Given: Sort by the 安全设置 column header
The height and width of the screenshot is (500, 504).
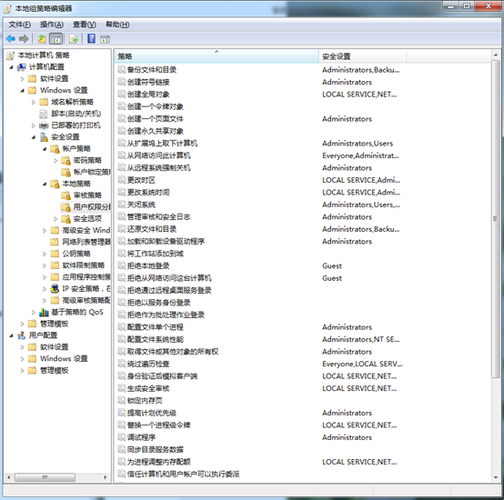Looking at the screenshot, I should pos(363,56).
